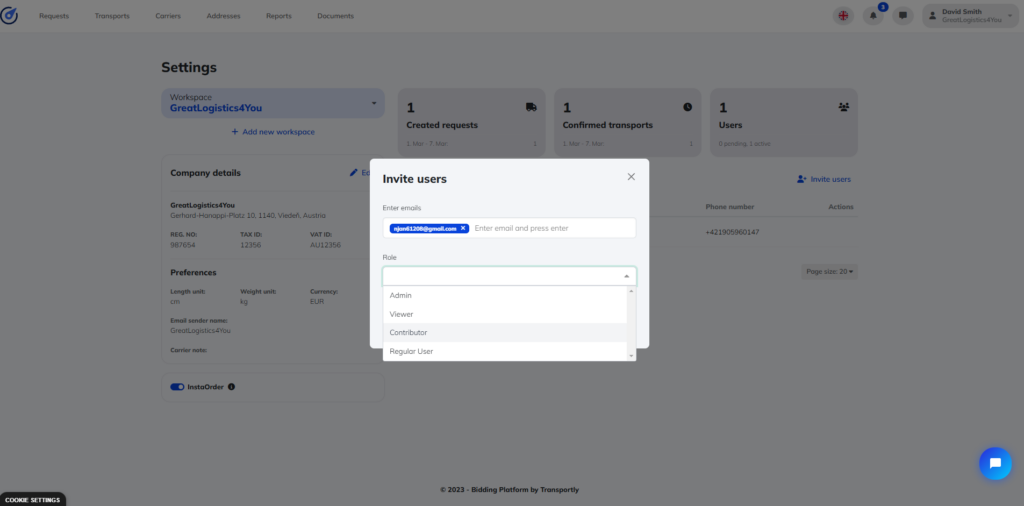This screenshot has width=1024, height=506.
Task: Open the chat messages icon
Action: click(903, 16)
